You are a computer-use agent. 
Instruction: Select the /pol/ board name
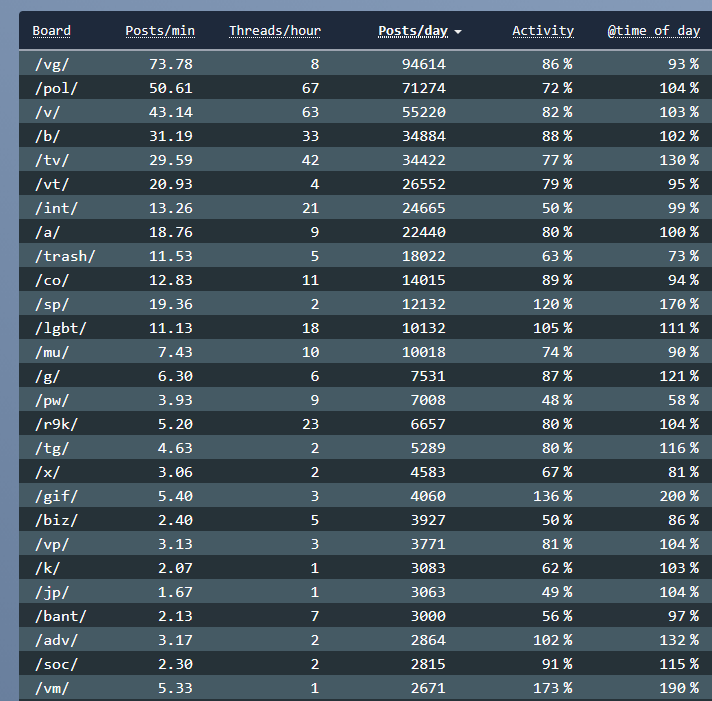click(56, 88)
